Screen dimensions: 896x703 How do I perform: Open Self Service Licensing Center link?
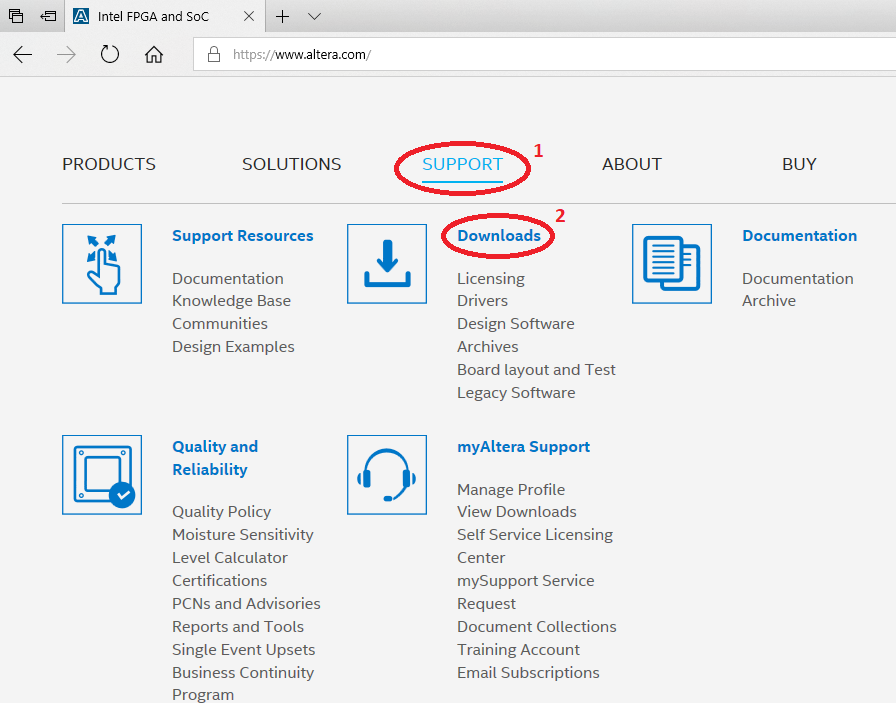pyautogui.click(x=535, y=546)
